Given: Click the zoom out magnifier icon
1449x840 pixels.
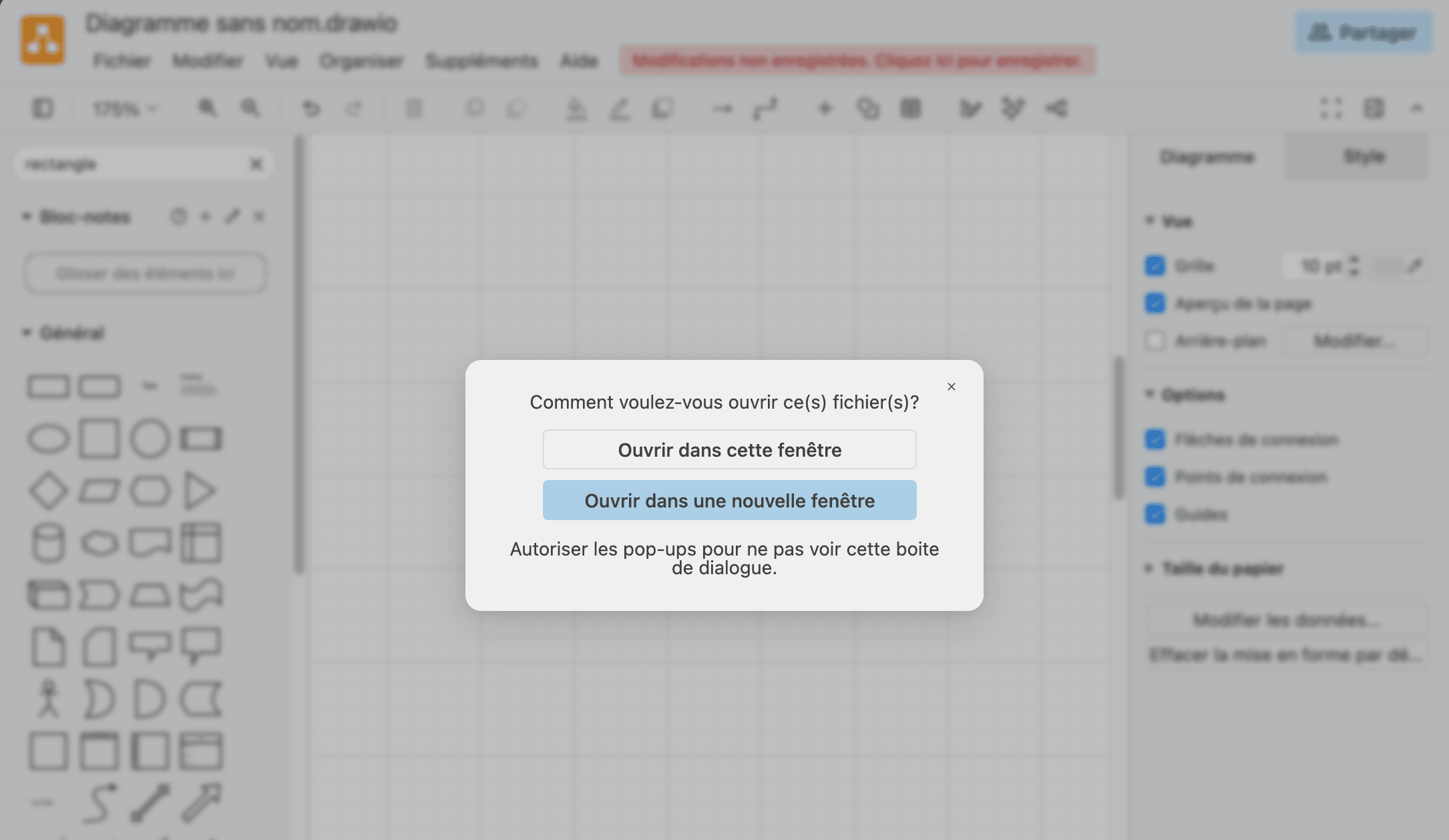Looking at the screenshot, I should pyautogui.click(x=250, y=108).
